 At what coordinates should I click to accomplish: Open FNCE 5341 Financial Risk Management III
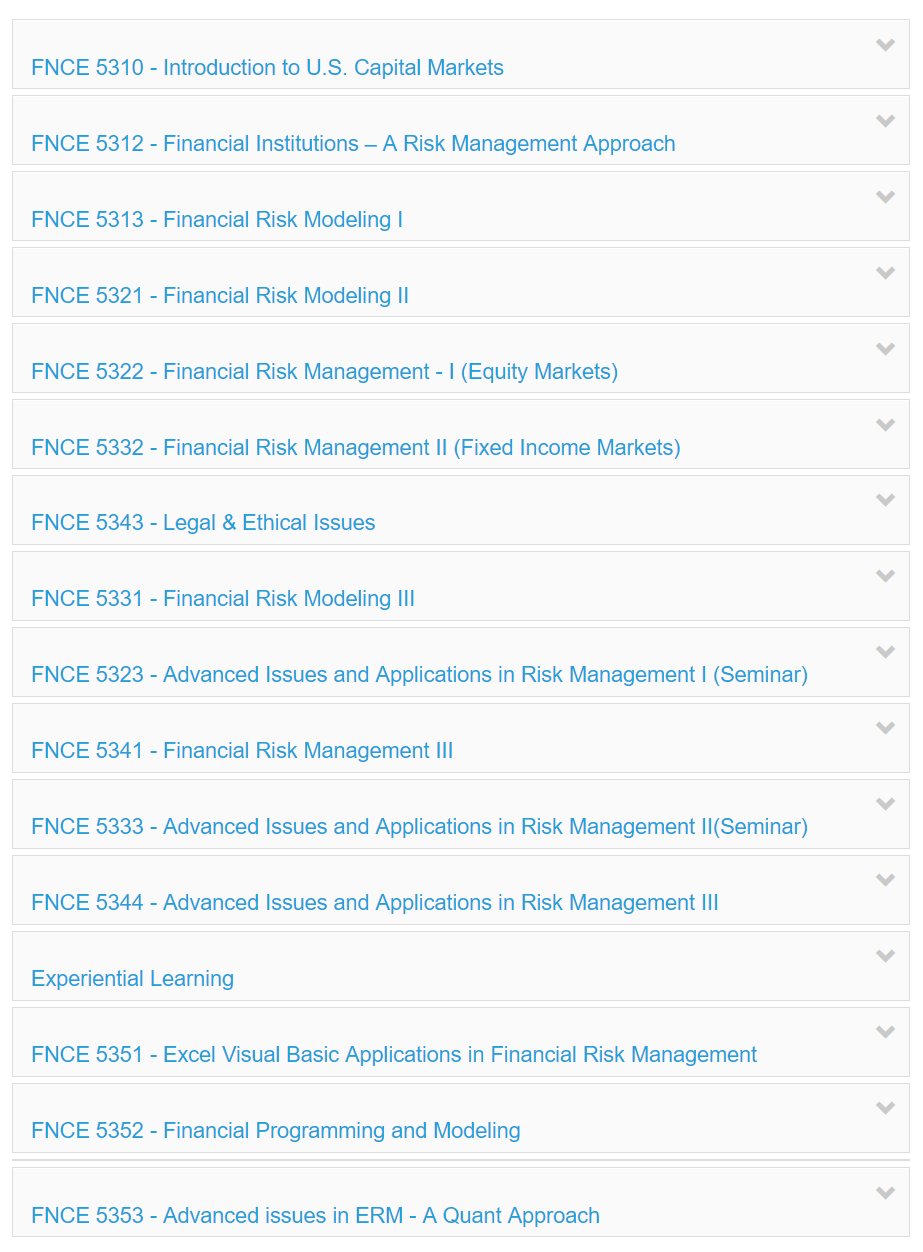(x=242, y=751)
